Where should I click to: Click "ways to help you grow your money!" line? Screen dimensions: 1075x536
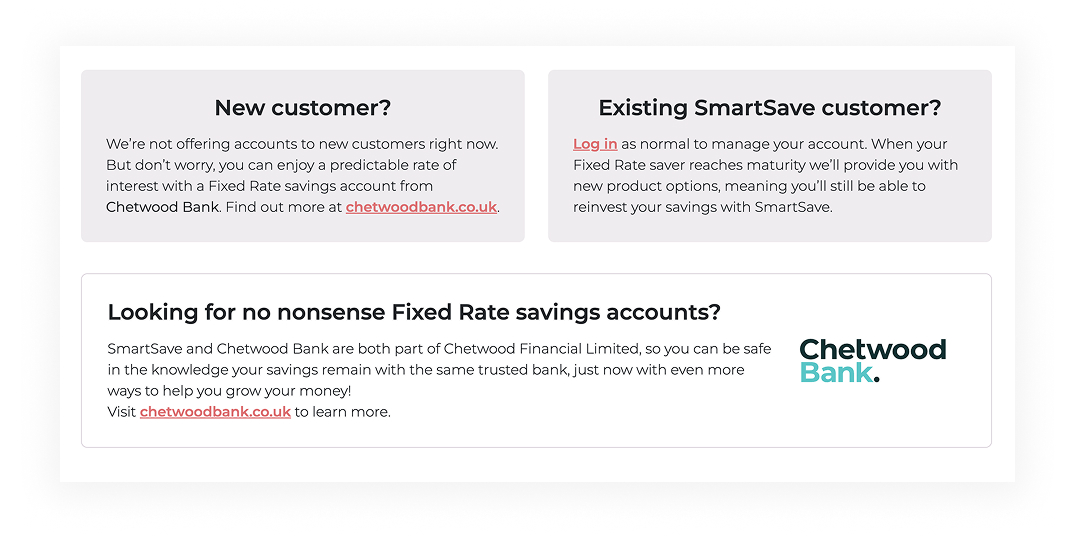229,391
